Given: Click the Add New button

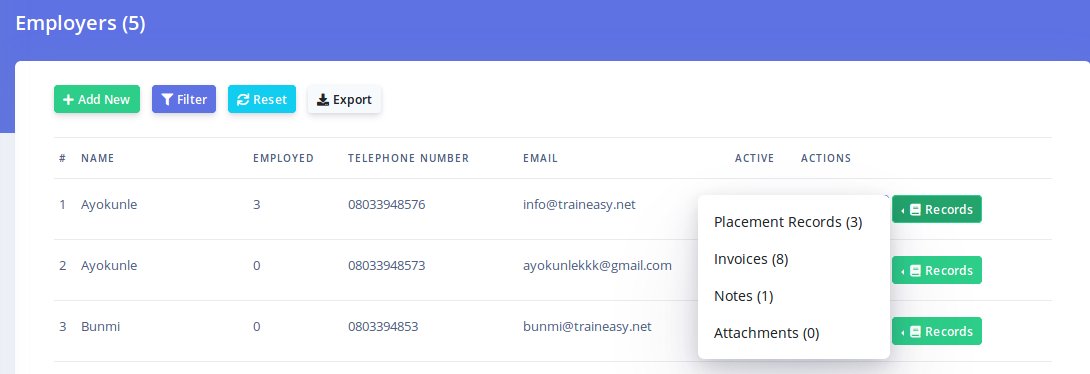Looking at the screenshot, I should [97, 99].
